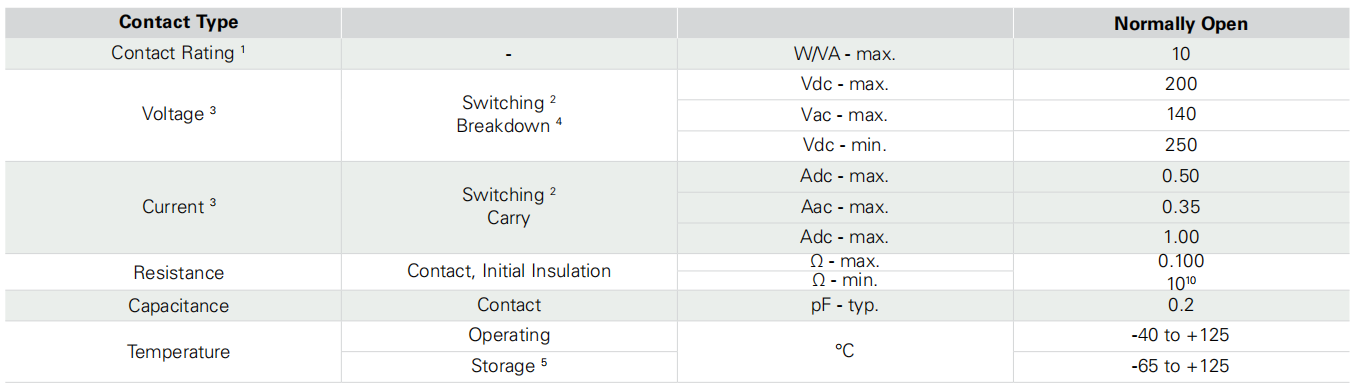Image resolution: width=1357 pixels, height=392 pixels.
Task: Select the value 200 cell
Action: pyautogui.click(x=1181, y=84)
